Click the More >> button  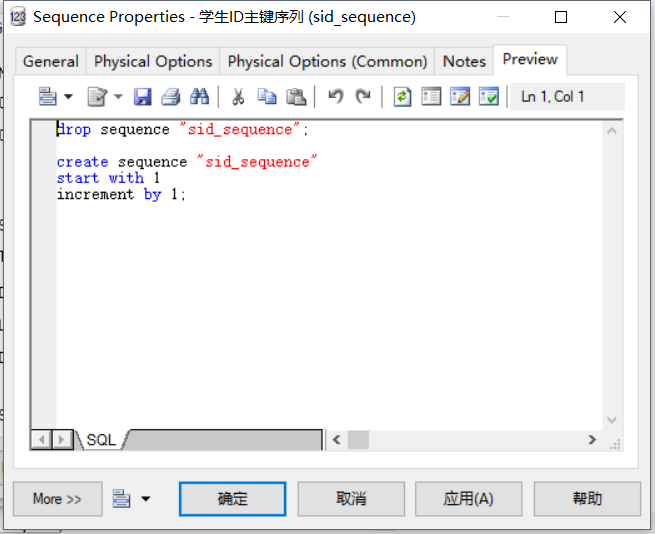(58, 499)
